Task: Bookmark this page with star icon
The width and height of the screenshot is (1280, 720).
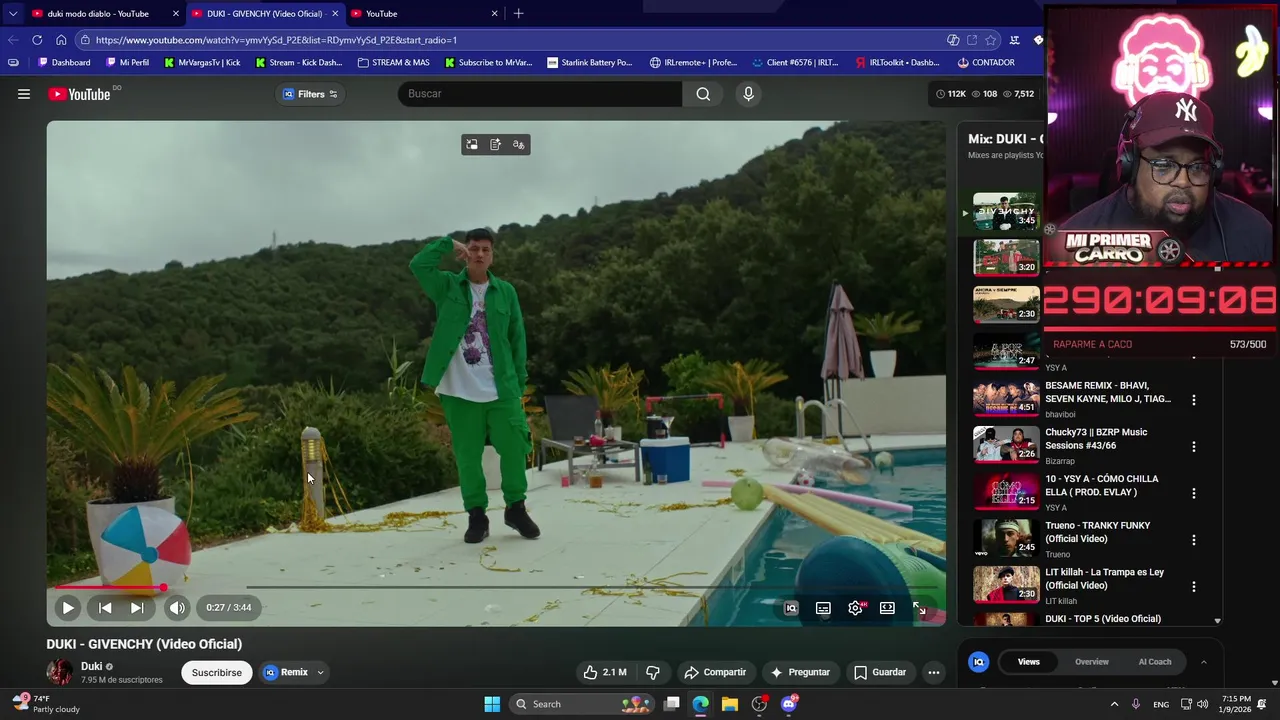Action: coord(990,40)
